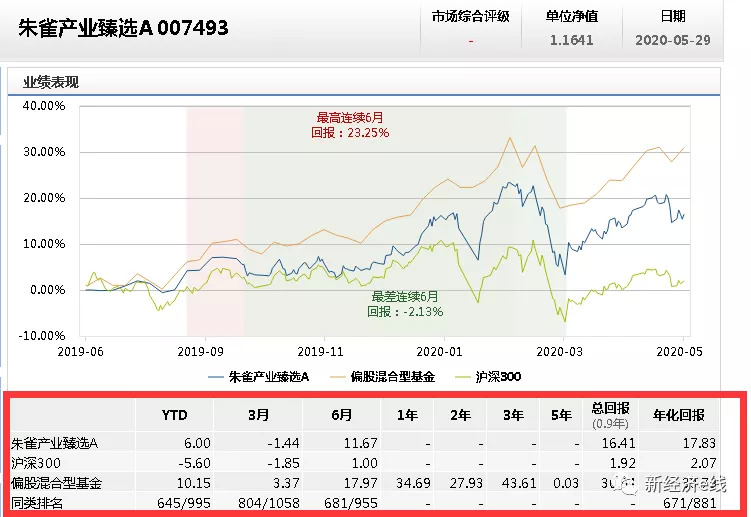Click the 2020-05 x-axis label

[x=679, y=352]
